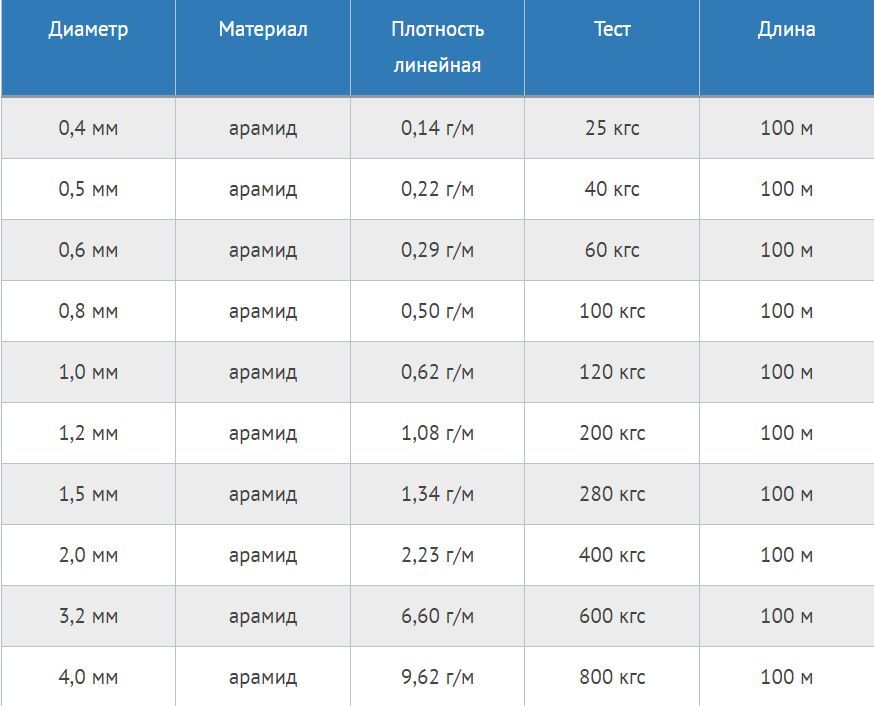Screen dimensions: 874x706
Task: Select the 200 кгс test cell
Action: (611, 433)
